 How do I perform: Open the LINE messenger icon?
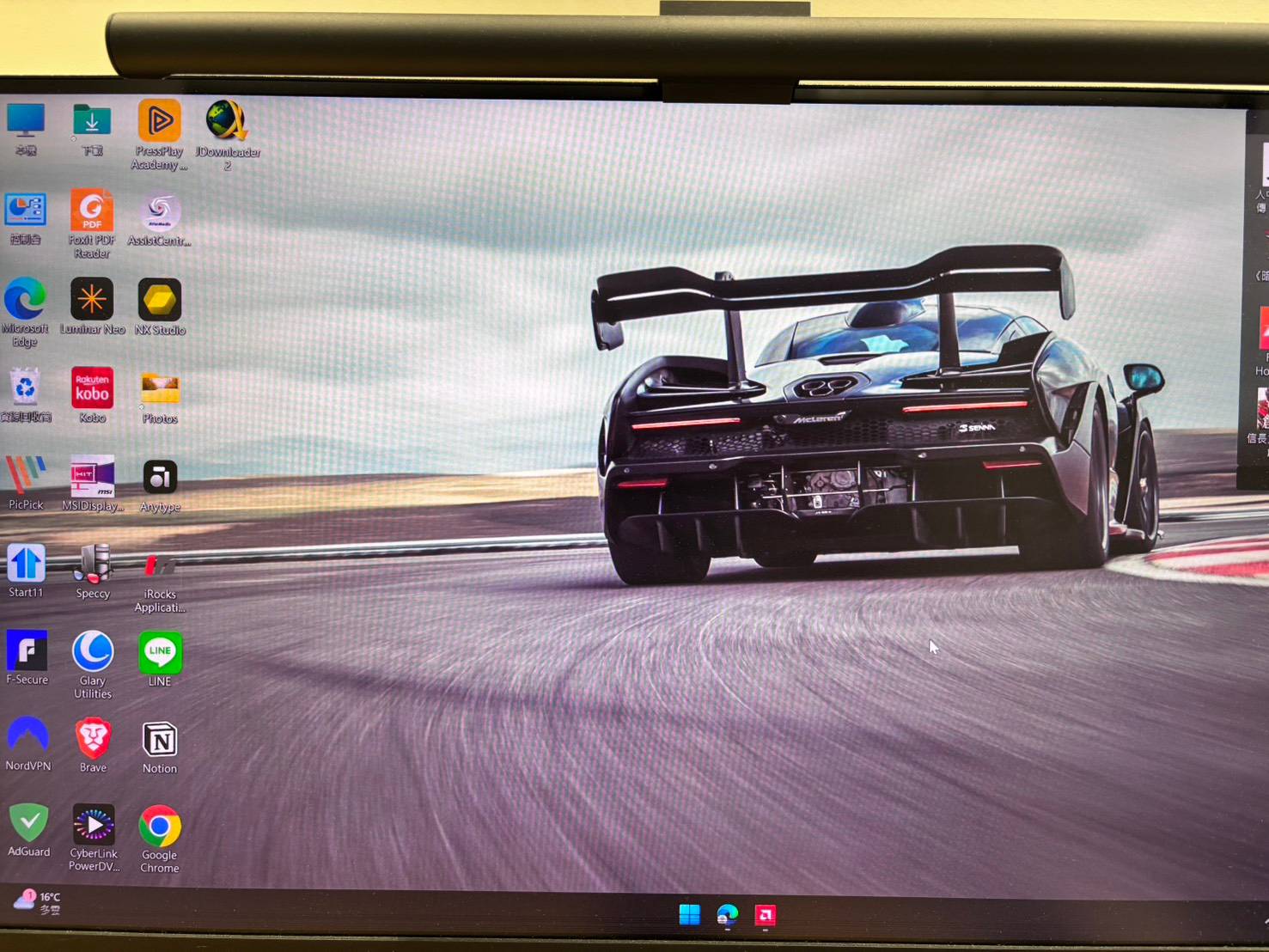pos(160,653)
